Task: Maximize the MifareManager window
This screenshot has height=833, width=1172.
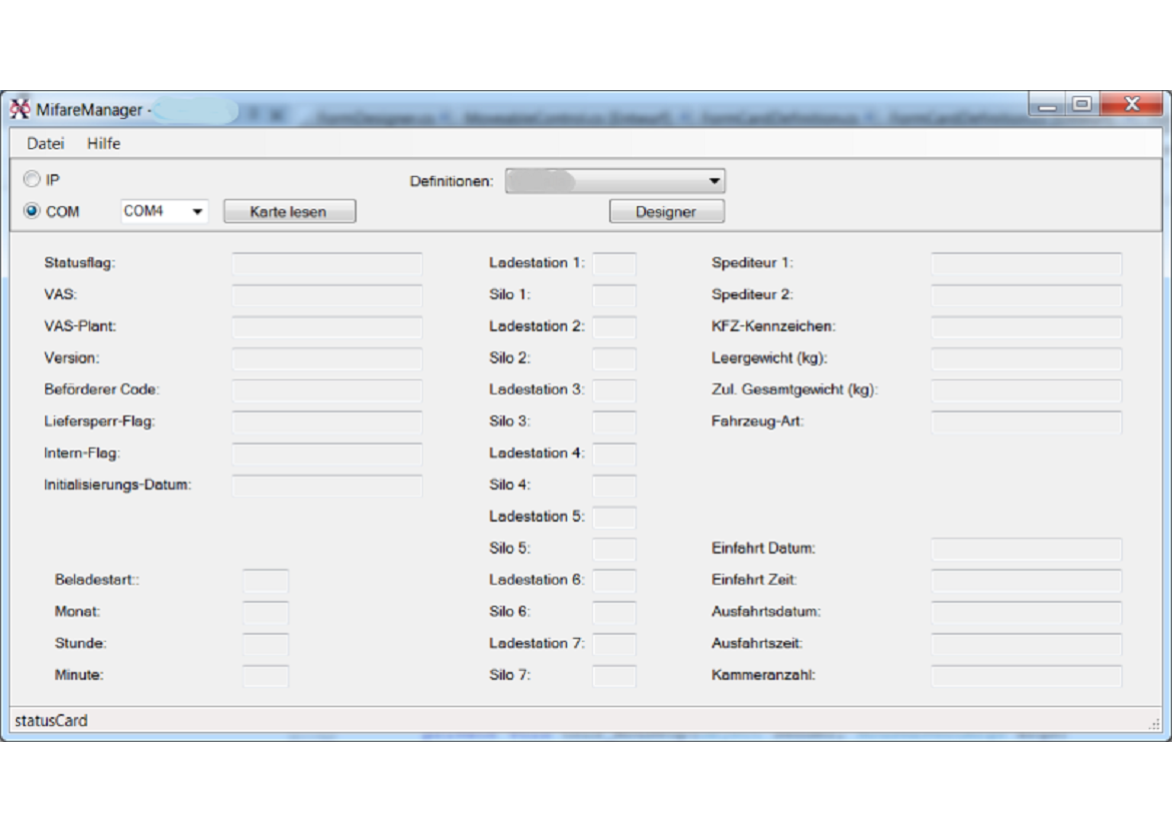Action: coord(1082,104)
